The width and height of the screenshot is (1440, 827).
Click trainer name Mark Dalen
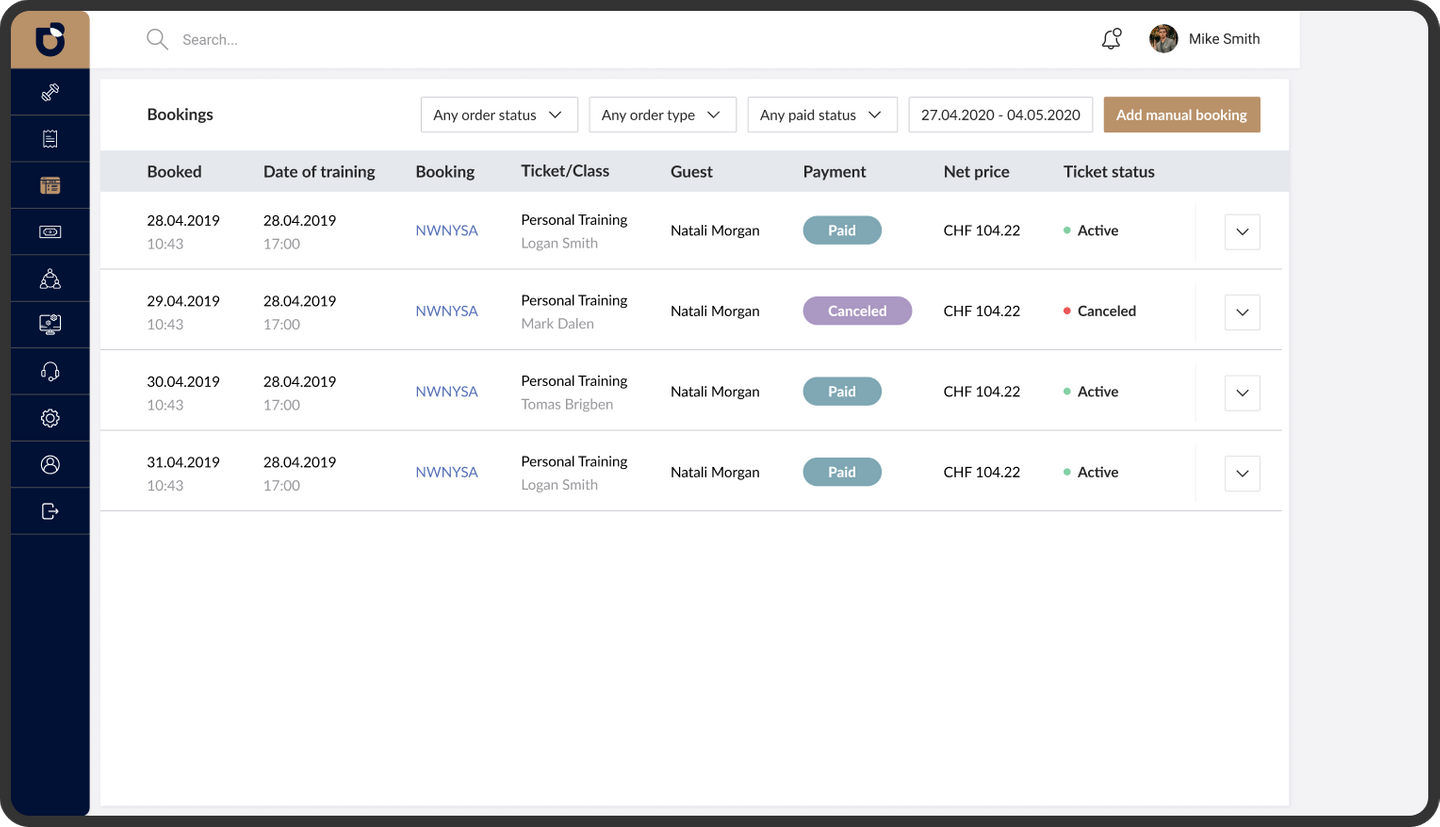point(557,324)
